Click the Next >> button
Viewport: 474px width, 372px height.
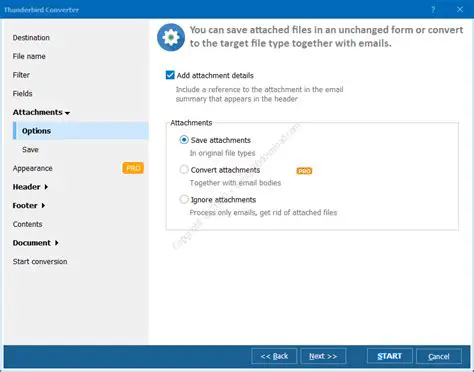tap(323, 356)
